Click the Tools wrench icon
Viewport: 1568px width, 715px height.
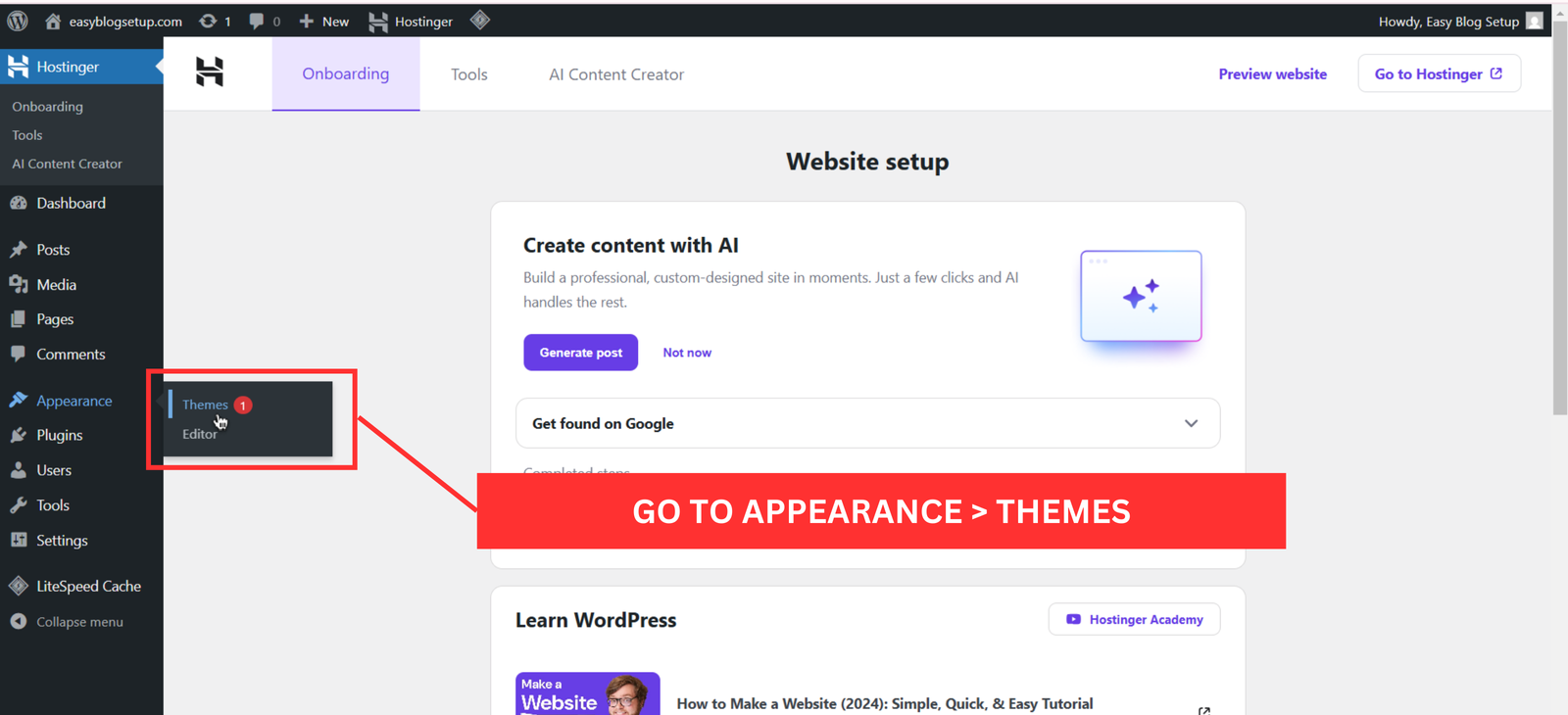[18, 505]
